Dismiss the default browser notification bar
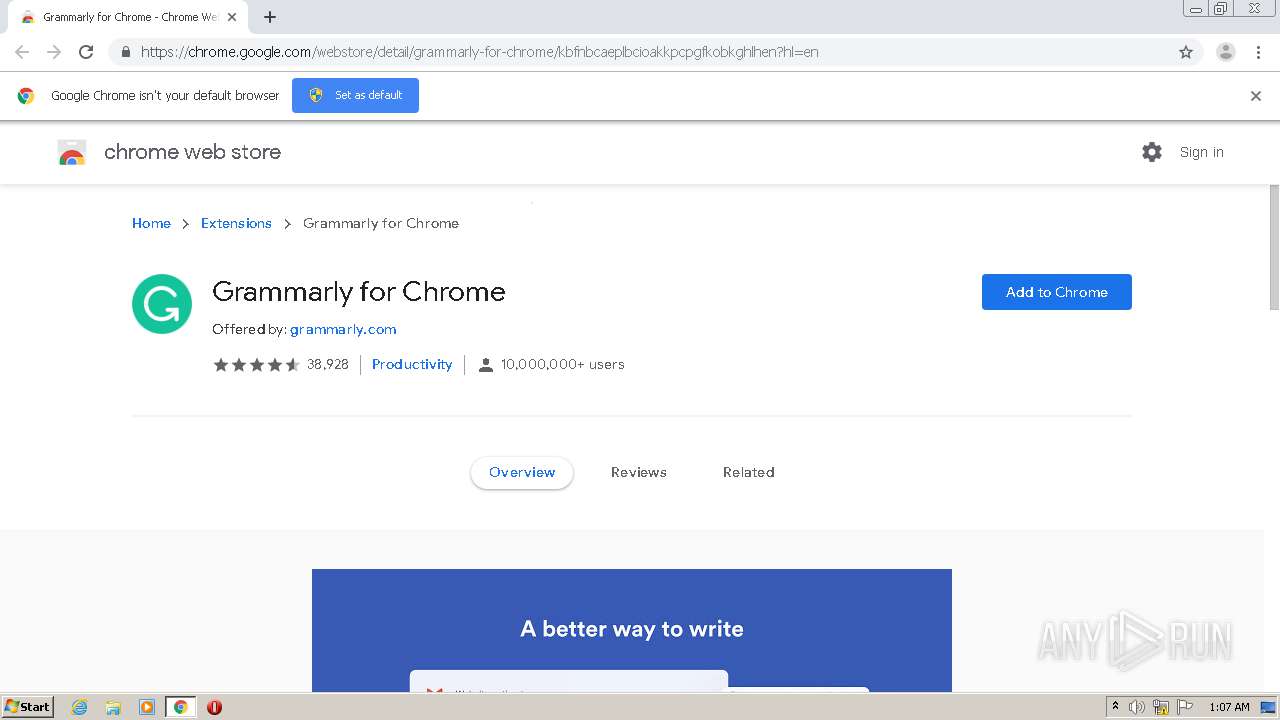The width and height of the screenshot is (1280, 720). tap(1256, 96)
